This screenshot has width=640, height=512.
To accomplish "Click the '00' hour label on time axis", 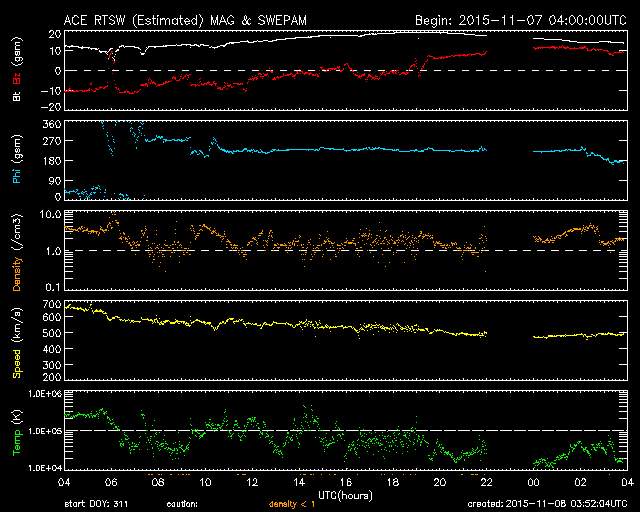I will (x=533, y=483).
